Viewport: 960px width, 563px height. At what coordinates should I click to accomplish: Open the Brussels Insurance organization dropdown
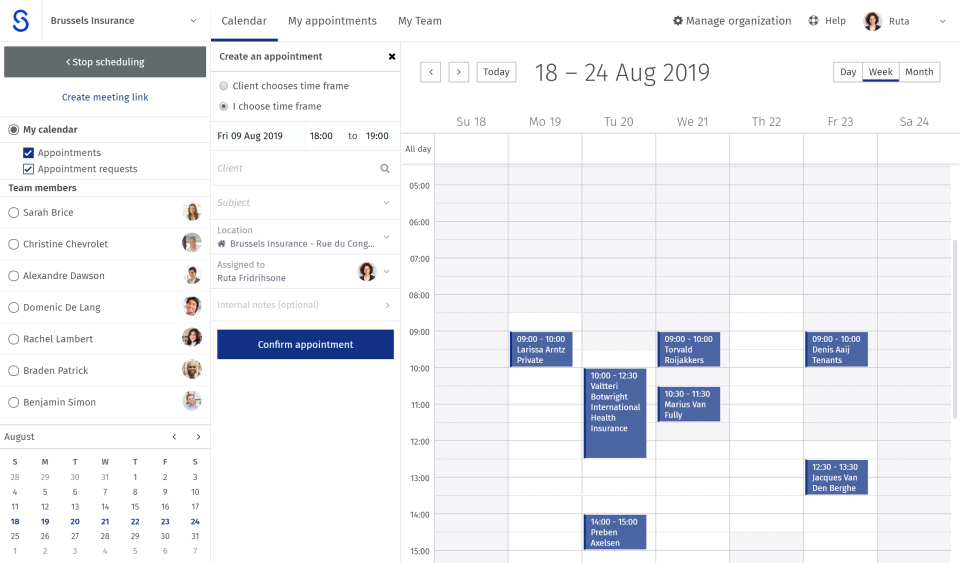coord(125,21)
